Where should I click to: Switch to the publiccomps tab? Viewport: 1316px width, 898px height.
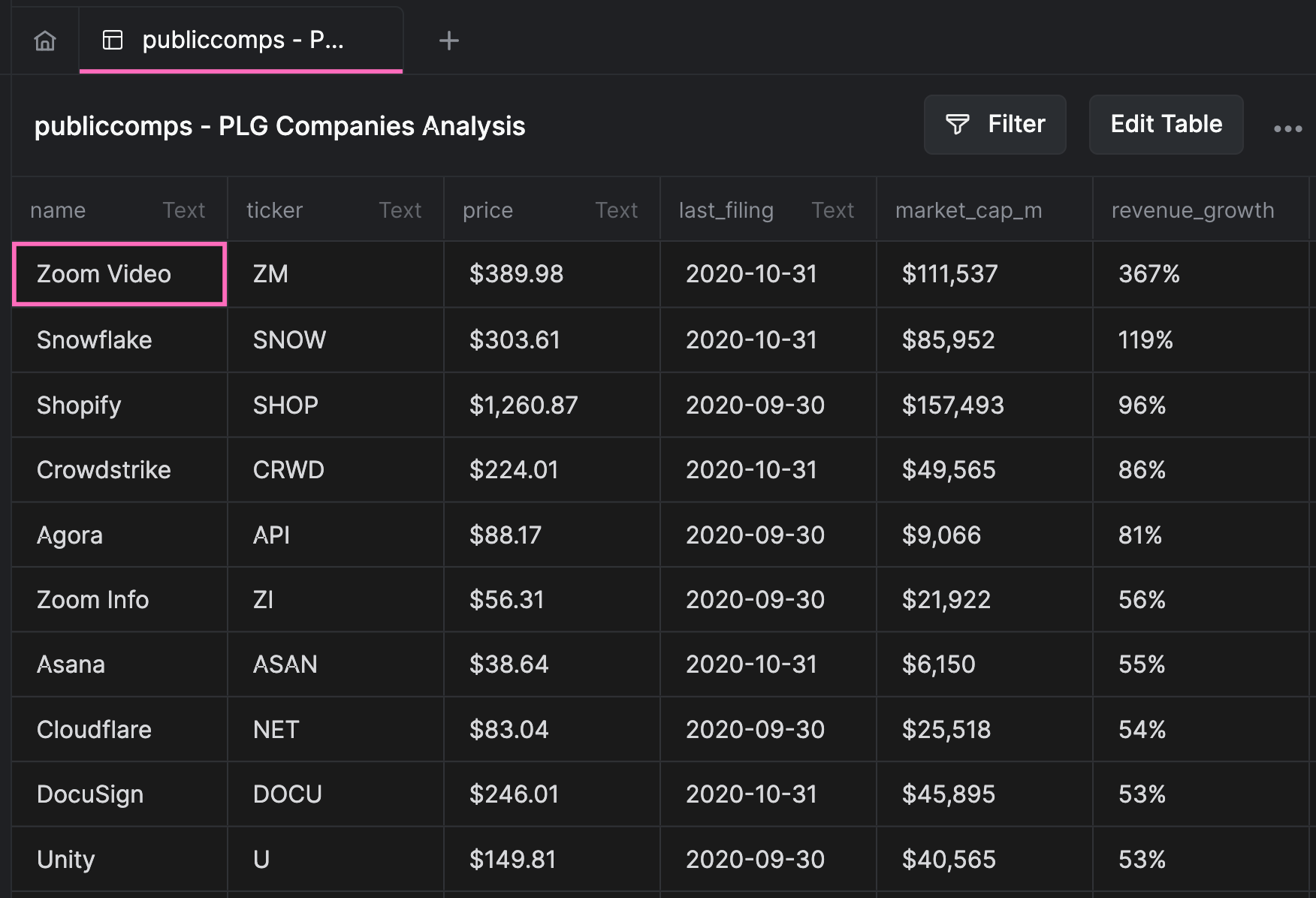point(241,41)
